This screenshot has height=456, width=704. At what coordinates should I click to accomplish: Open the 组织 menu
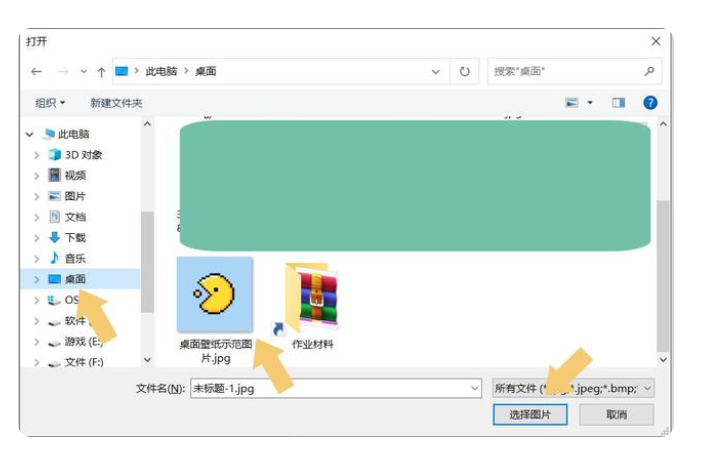point(50,103)
